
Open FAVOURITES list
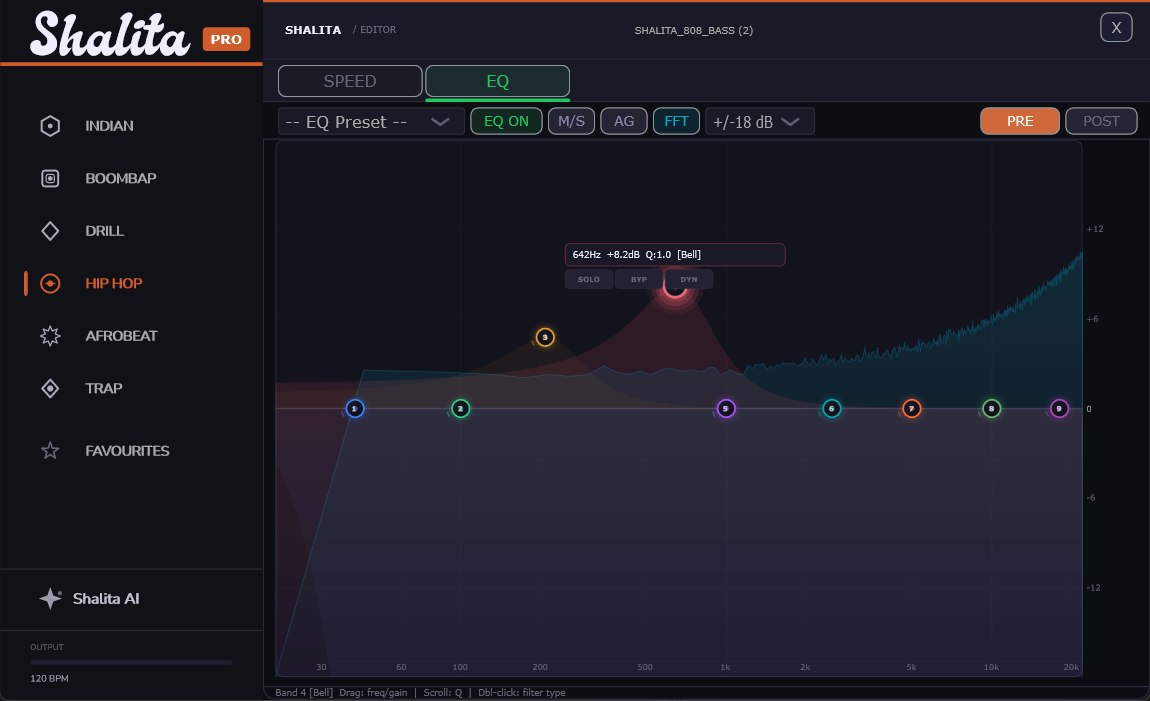pos(128,450)
